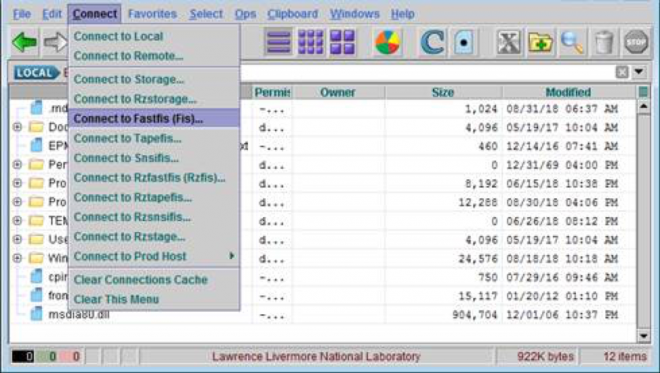660x373 pixels.
Task: Open the colorful pie chart icon
Action: (387, 42)
